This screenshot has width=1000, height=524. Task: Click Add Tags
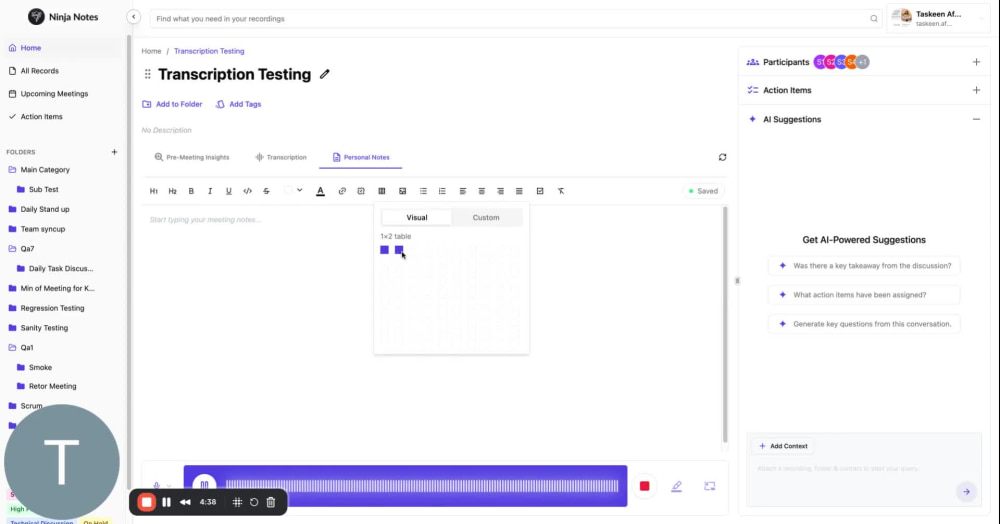click(x=239, y=104)
